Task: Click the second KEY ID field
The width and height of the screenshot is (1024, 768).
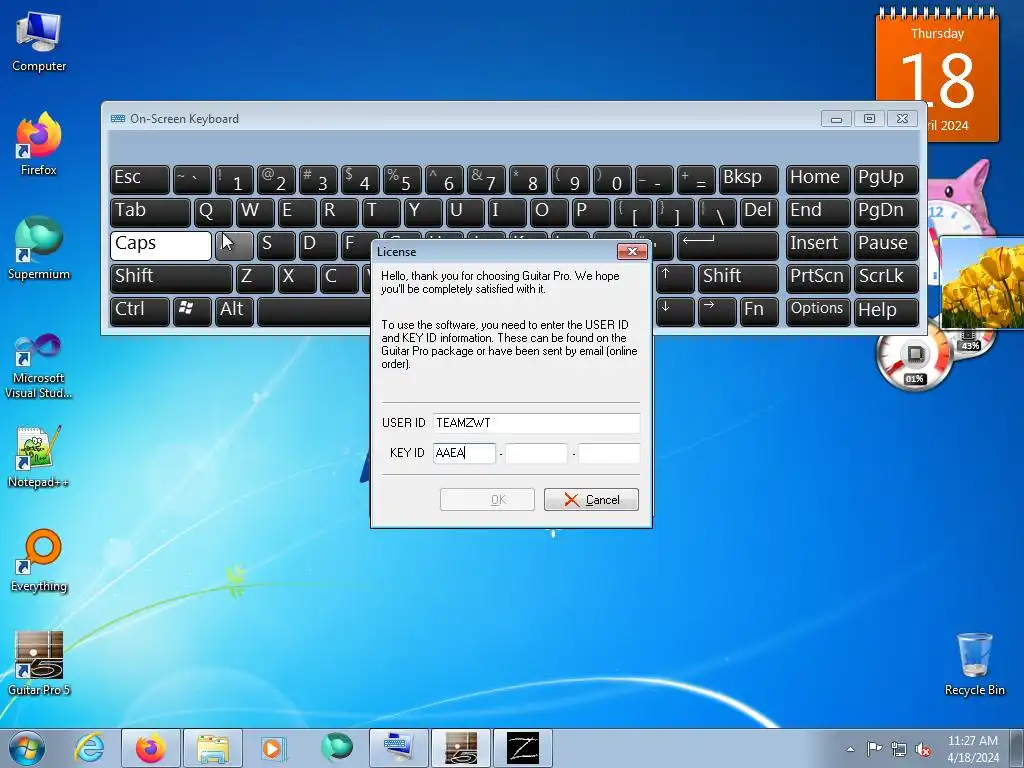Action: pyautogui.click(x=536, y=453)
